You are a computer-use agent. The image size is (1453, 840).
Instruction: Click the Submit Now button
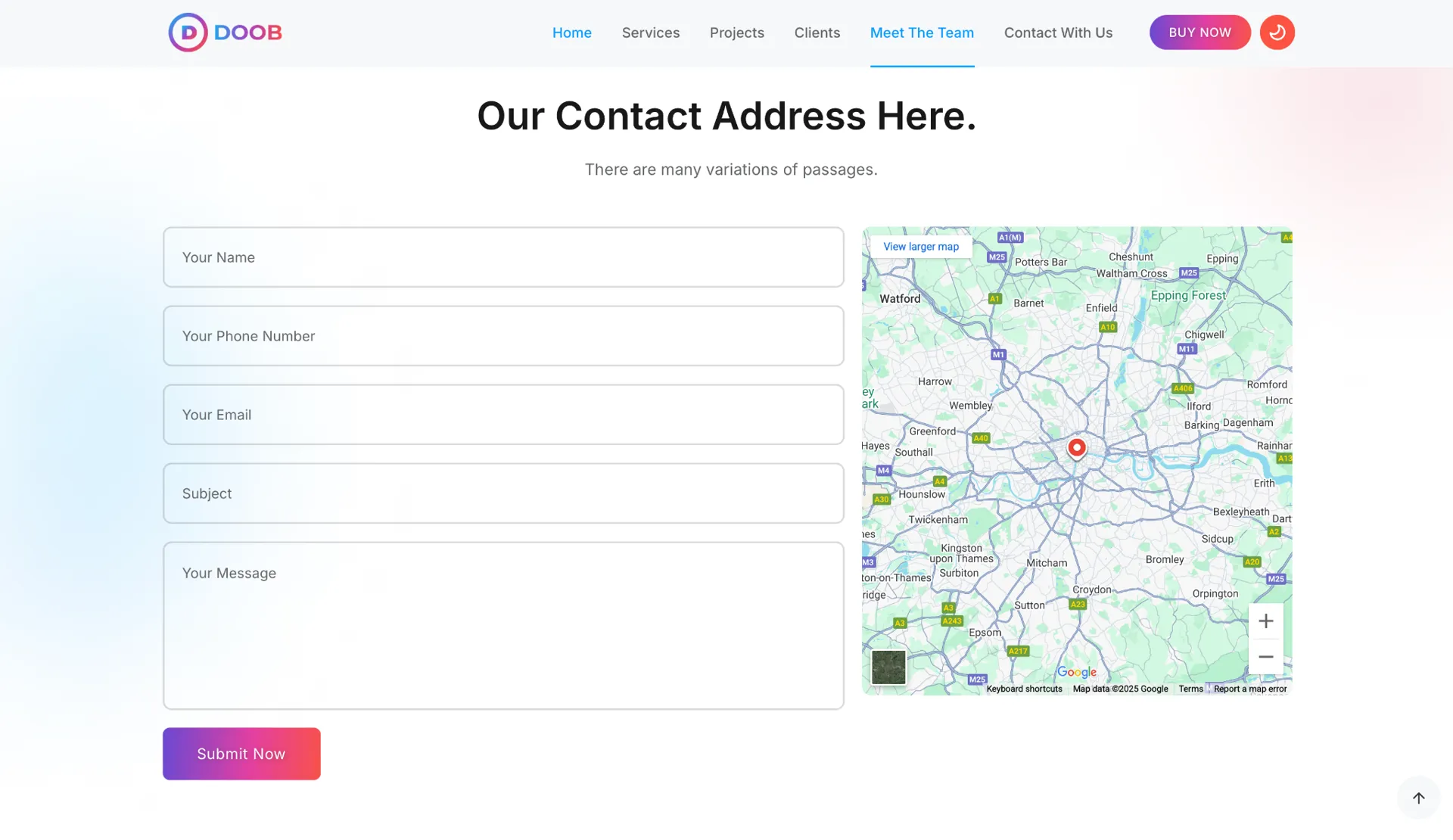coord(241,754)
